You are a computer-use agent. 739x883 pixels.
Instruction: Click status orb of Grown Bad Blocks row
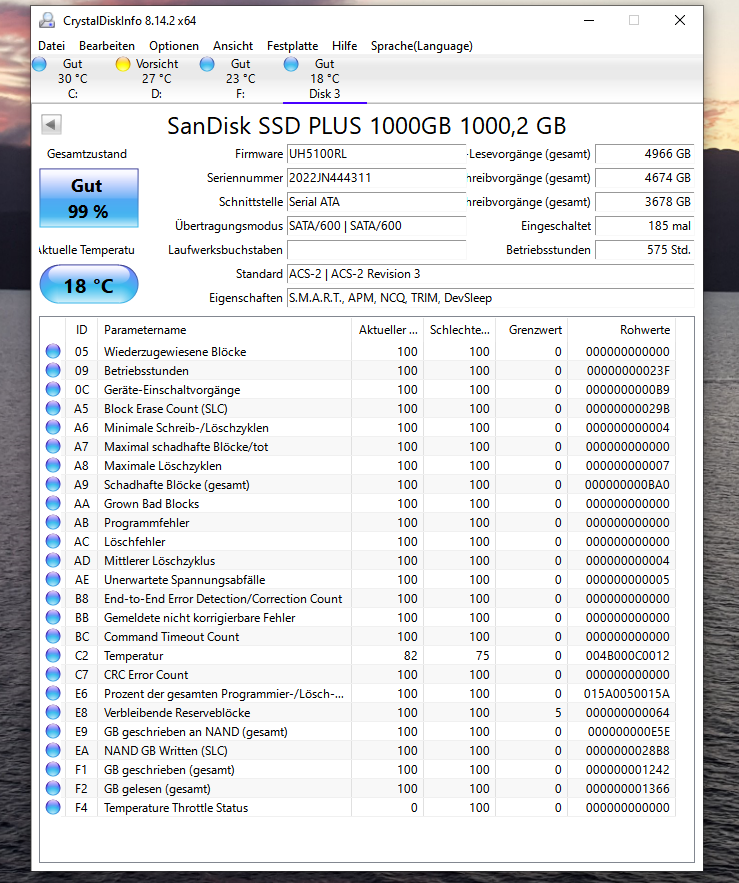[x=53, y=503]
